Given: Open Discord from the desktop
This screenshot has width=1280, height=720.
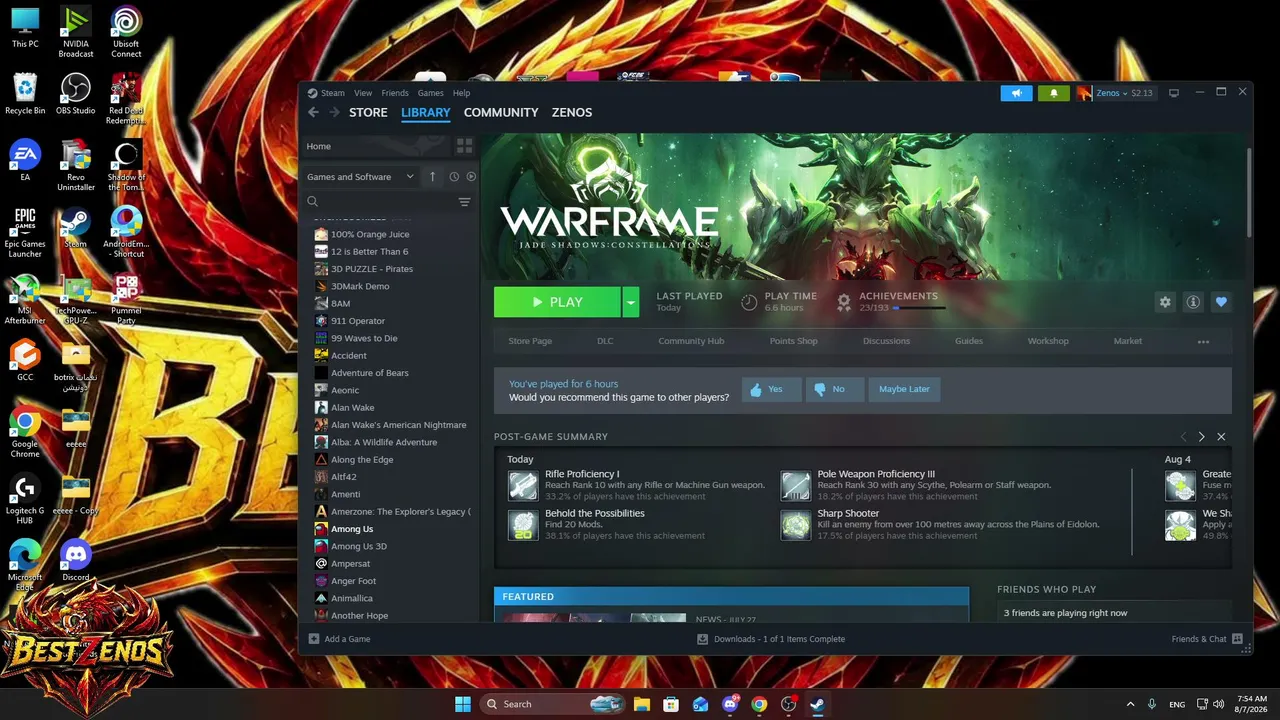Looking at the screenshot, I should tap(76, 560).
